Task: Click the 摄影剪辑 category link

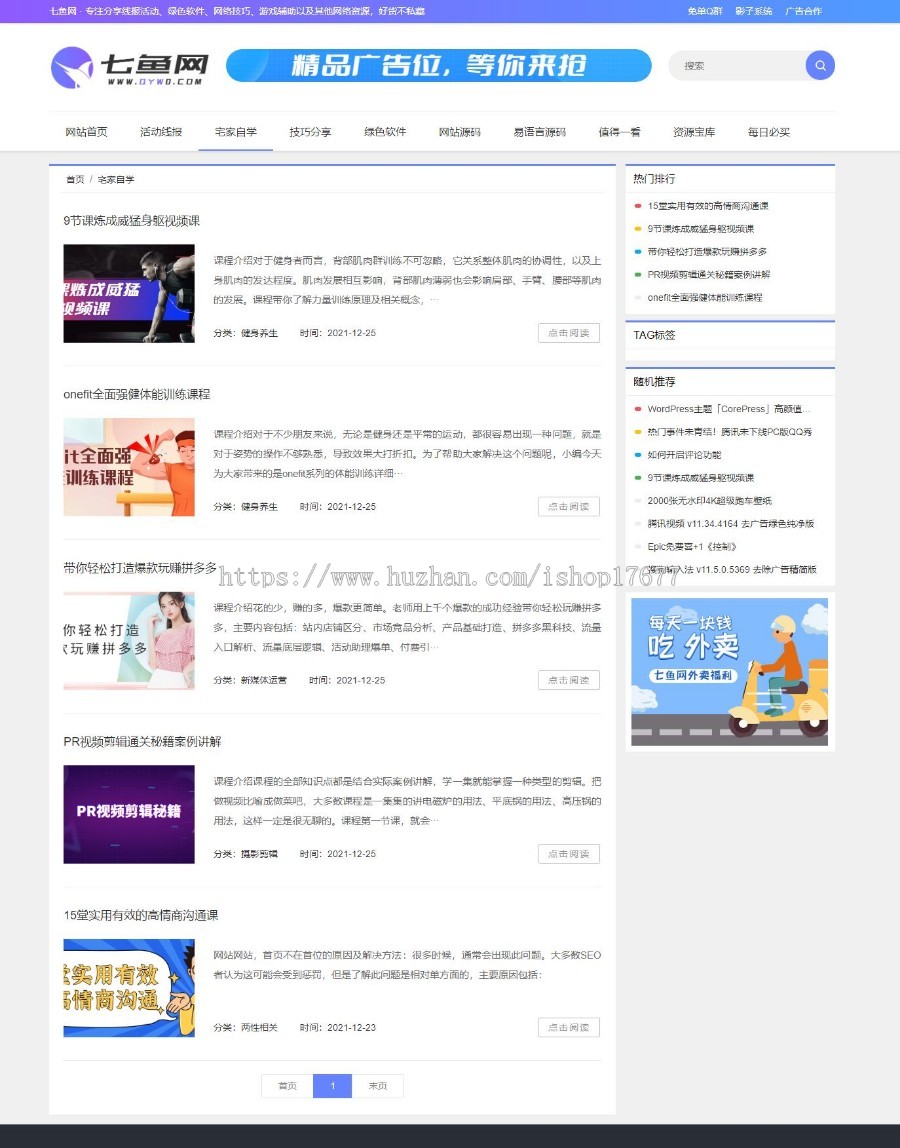Action: (x=259, y=854)
